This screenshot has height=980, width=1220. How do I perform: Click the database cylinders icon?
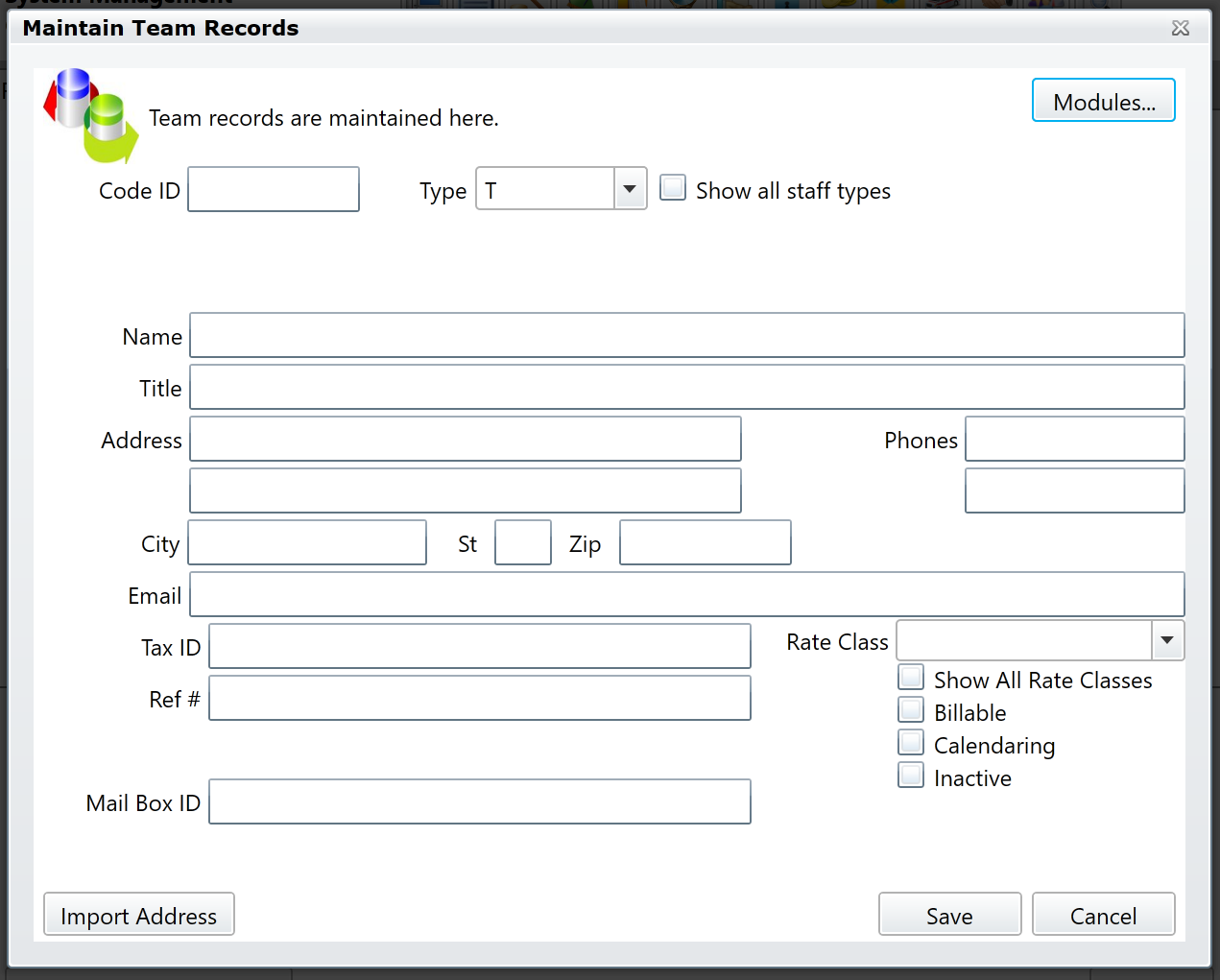pyautogui.click(x=91, y=115)
